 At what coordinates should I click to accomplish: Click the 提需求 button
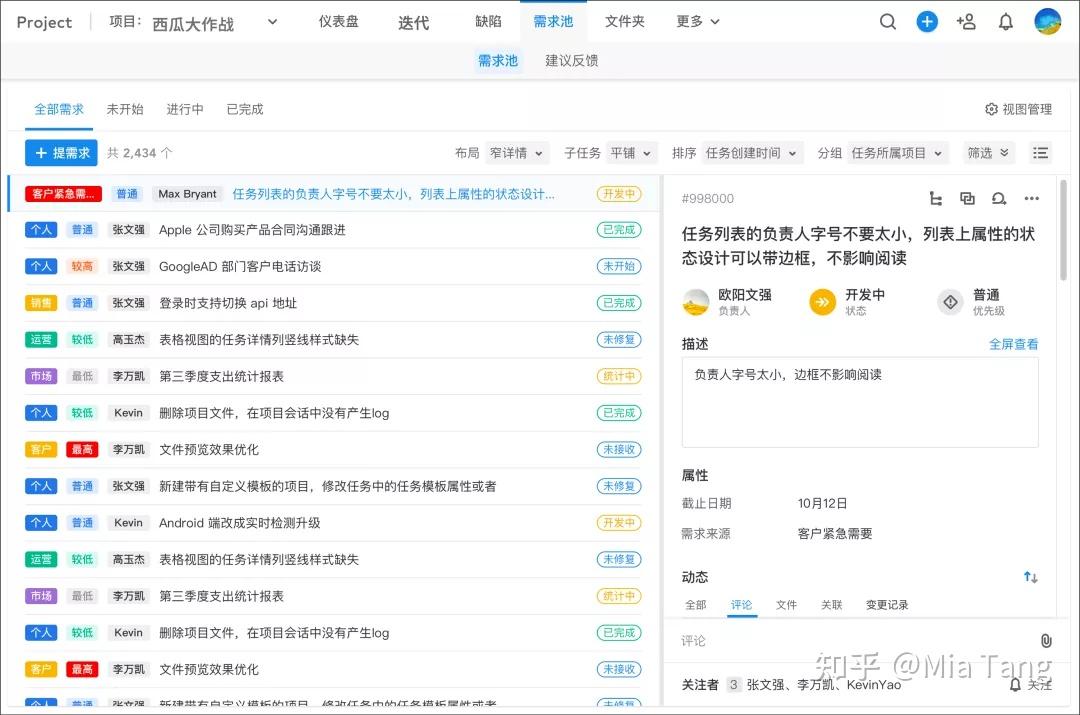tap(62, 153)
